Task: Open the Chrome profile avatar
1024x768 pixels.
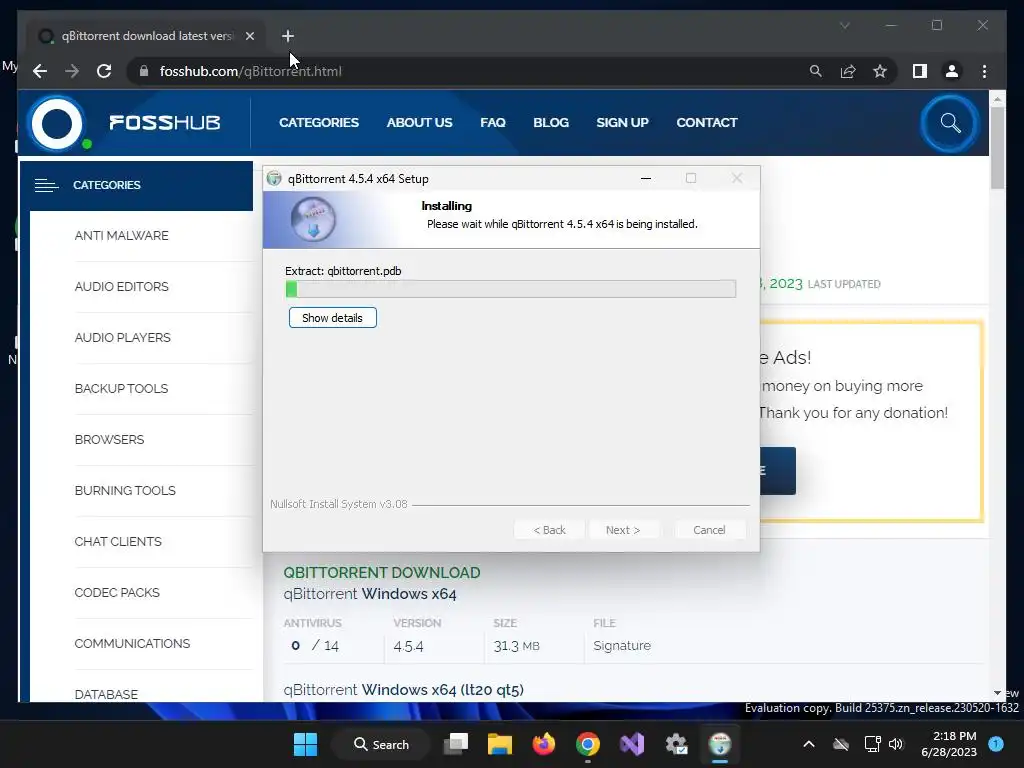Action: [x=952, y=71]
